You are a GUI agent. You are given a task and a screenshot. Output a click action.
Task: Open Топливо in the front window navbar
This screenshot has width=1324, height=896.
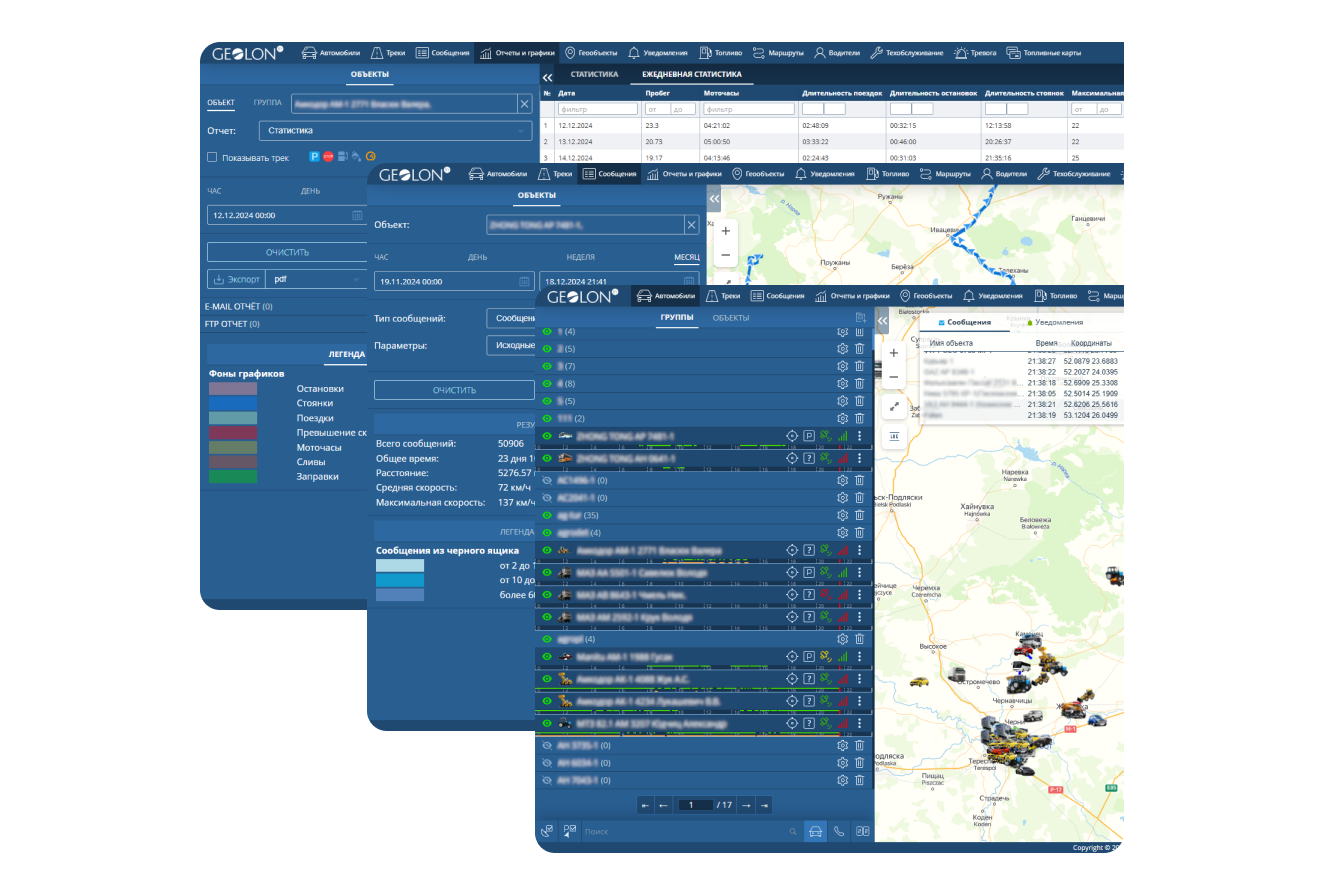pos(1056,296)
